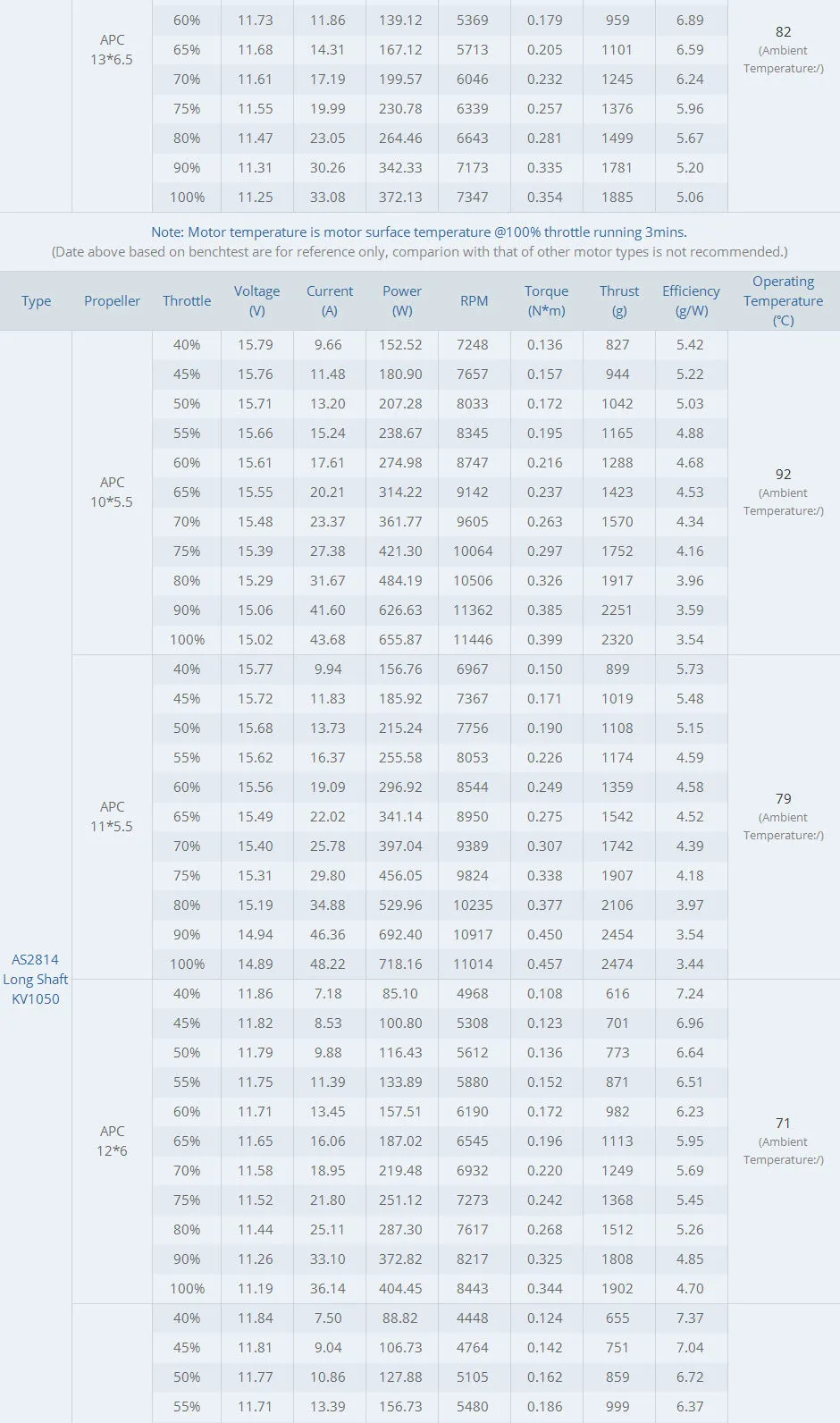Select efficiency value 7.37 cell
Image resolution: width=840 pixels, height=1423 pixels.
[x=690, y=1318]
